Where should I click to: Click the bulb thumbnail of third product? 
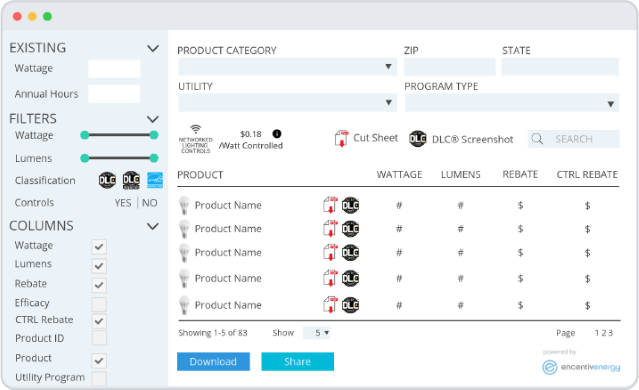pyautogui.click(x=185, y=253)
